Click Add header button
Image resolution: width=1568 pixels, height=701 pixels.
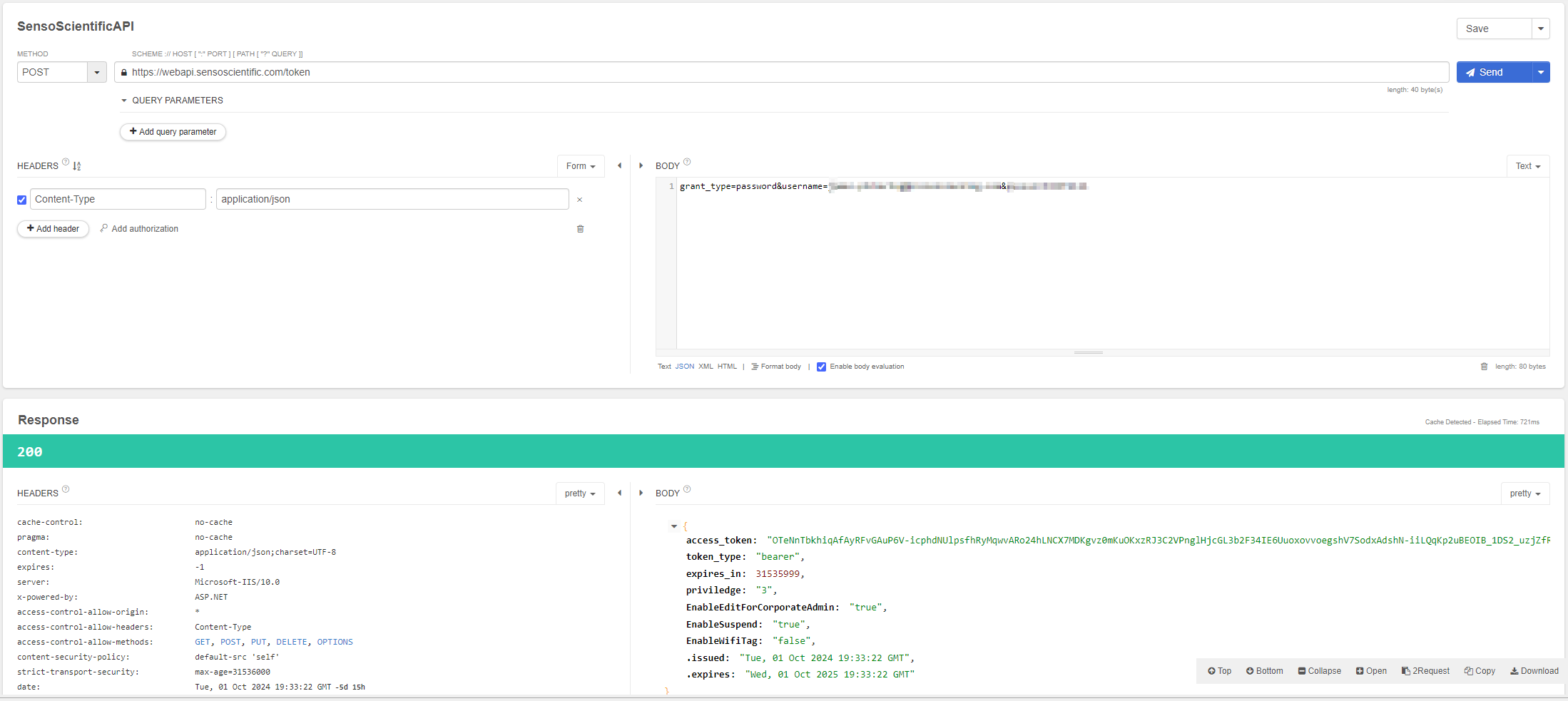point(53,229)
